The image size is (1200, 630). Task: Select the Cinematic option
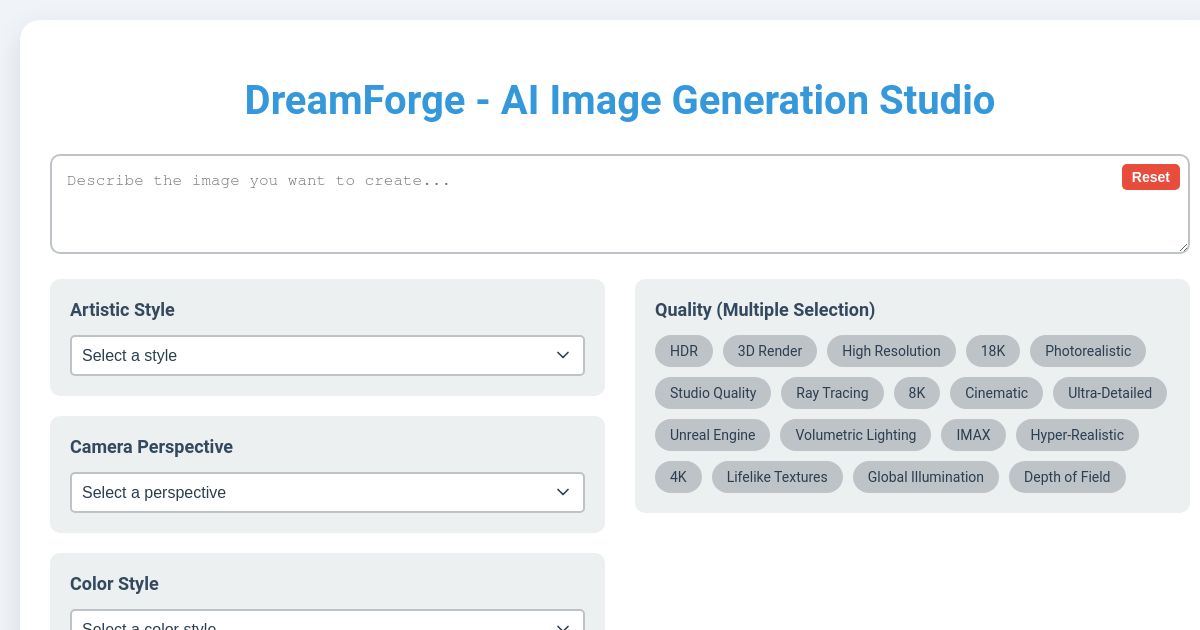click(x=996, y=393)
